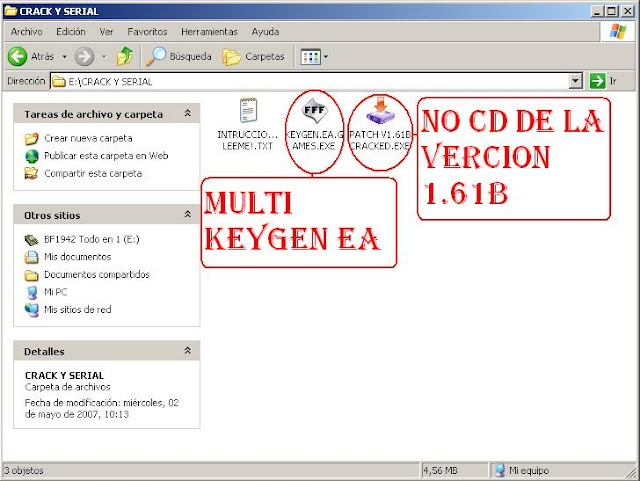Click Compartir esta carpeta link
Viewport: 640px width, 481px height.
point(93,174)
